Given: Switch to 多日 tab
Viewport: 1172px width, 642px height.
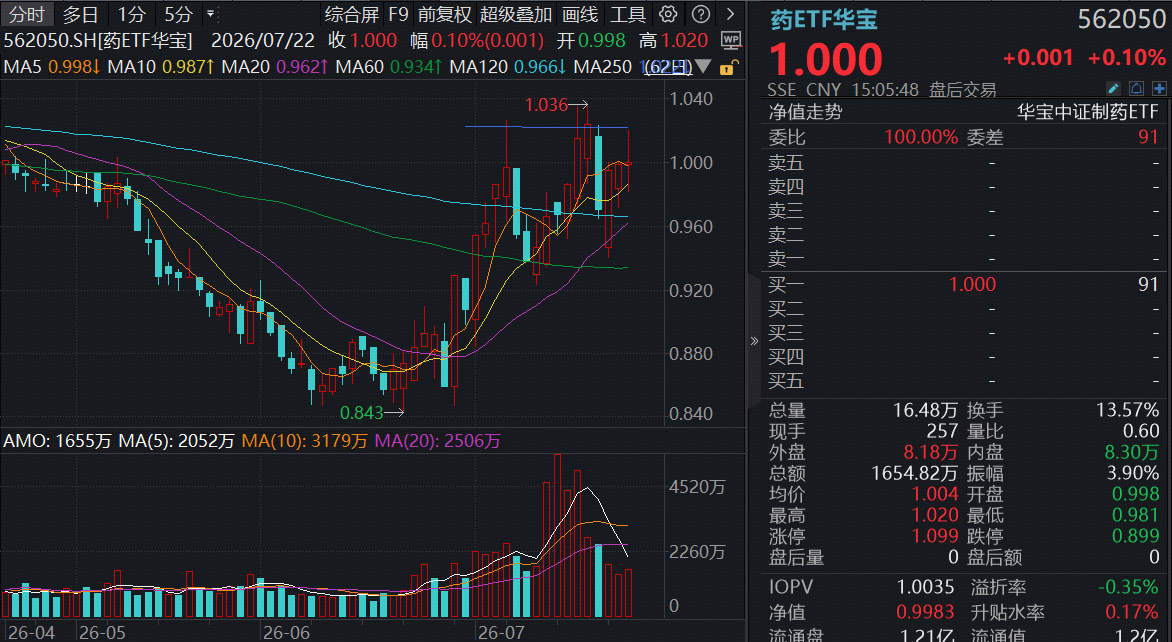Looking at the screenshot, I should 81,13.
